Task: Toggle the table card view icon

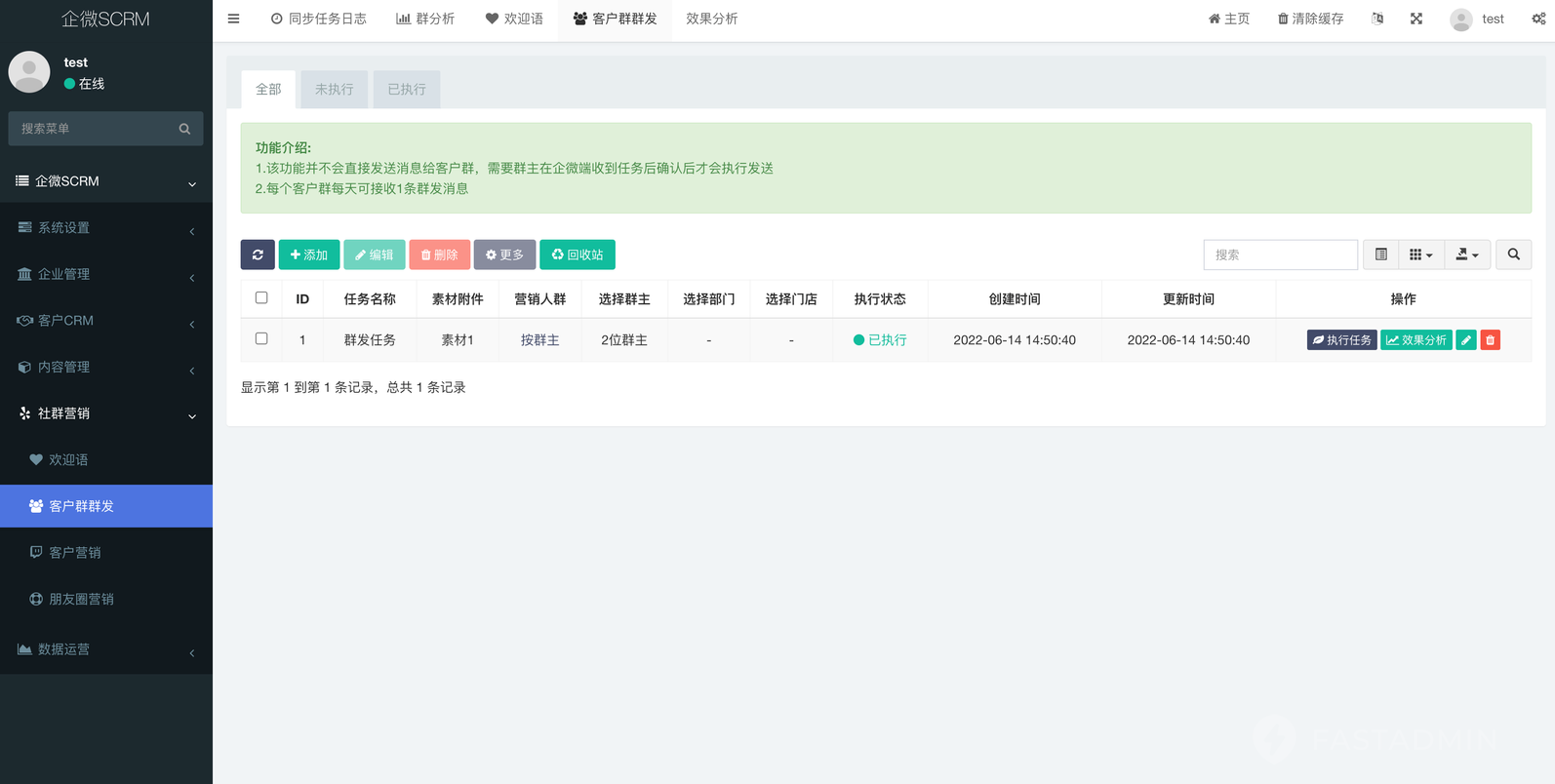Action: point(1380,255)
